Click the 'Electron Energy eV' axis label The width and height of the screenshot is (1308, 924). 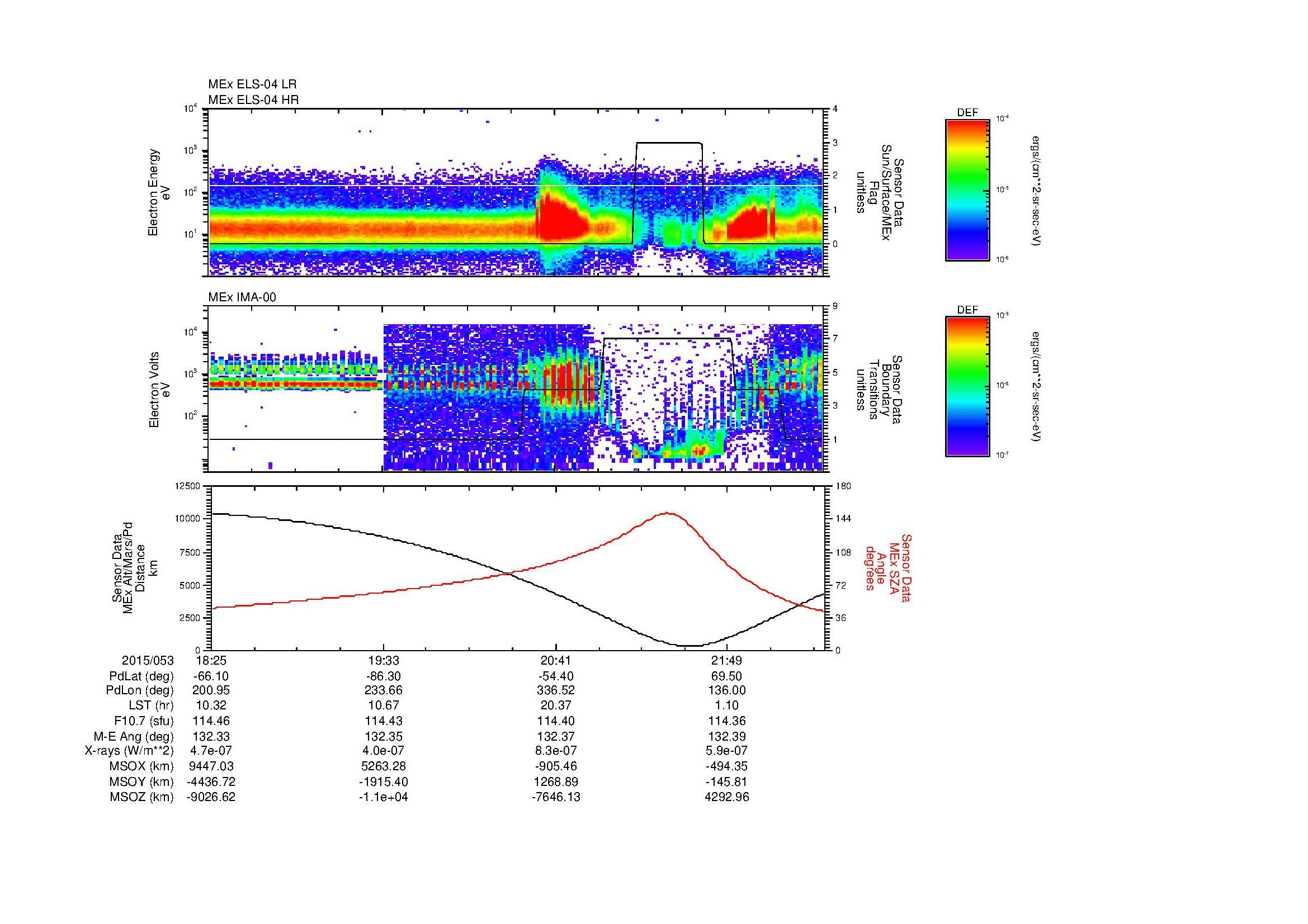pos(159,192)
